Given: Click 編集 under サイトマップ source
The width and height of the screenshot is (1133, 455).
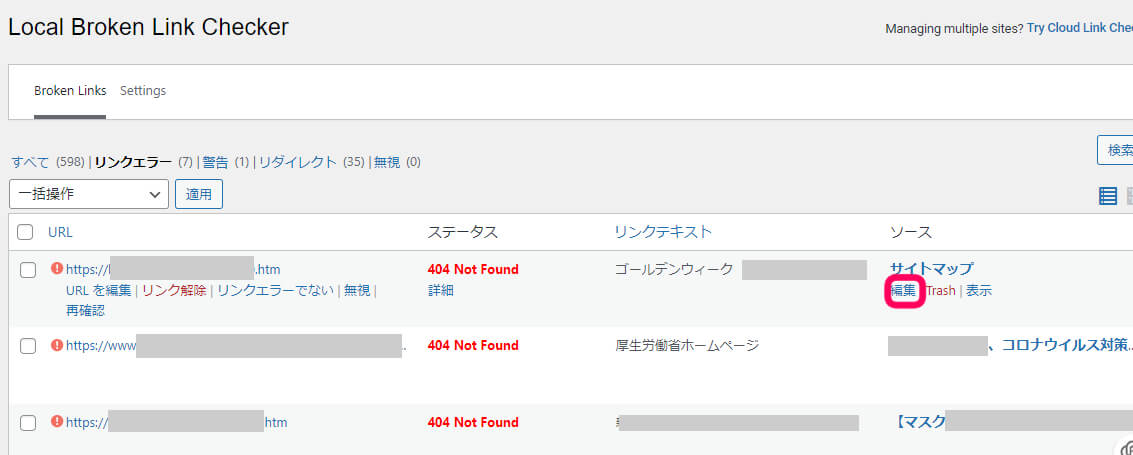Looking at the screenshot, I should pyautogui.click(x=903, y=290).
